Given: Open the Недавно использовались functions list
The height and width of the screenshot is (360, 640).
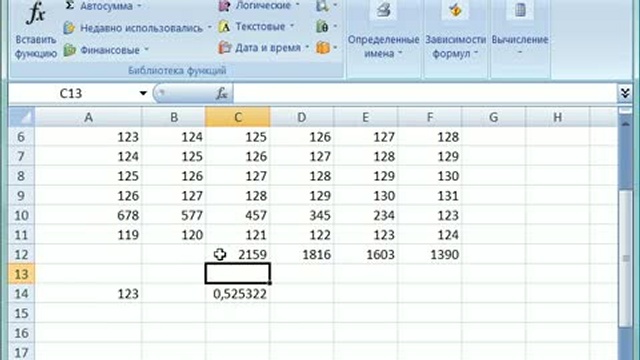Looking at the screenshot, I should (x=138, y=28).
